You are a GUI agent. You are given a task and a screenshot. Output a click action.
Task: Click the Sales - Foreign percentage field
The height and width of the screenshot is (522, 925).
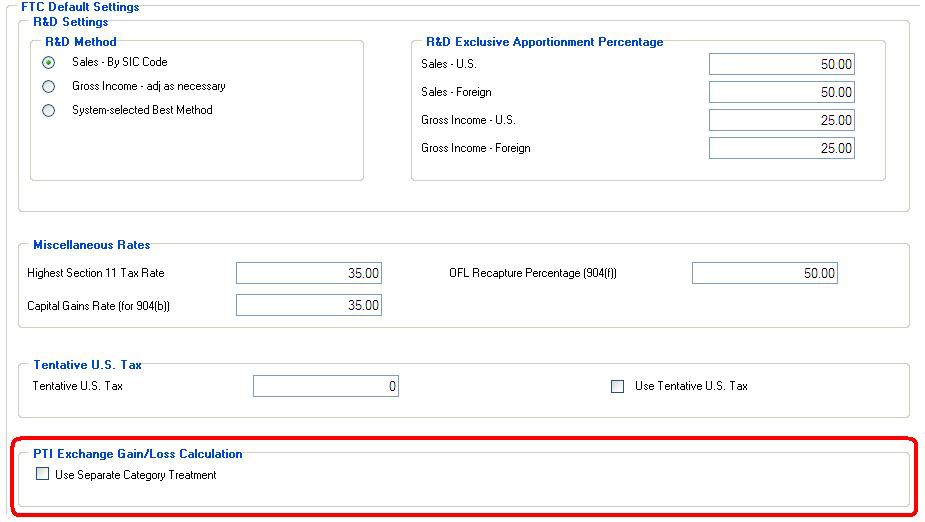(781, 92)
